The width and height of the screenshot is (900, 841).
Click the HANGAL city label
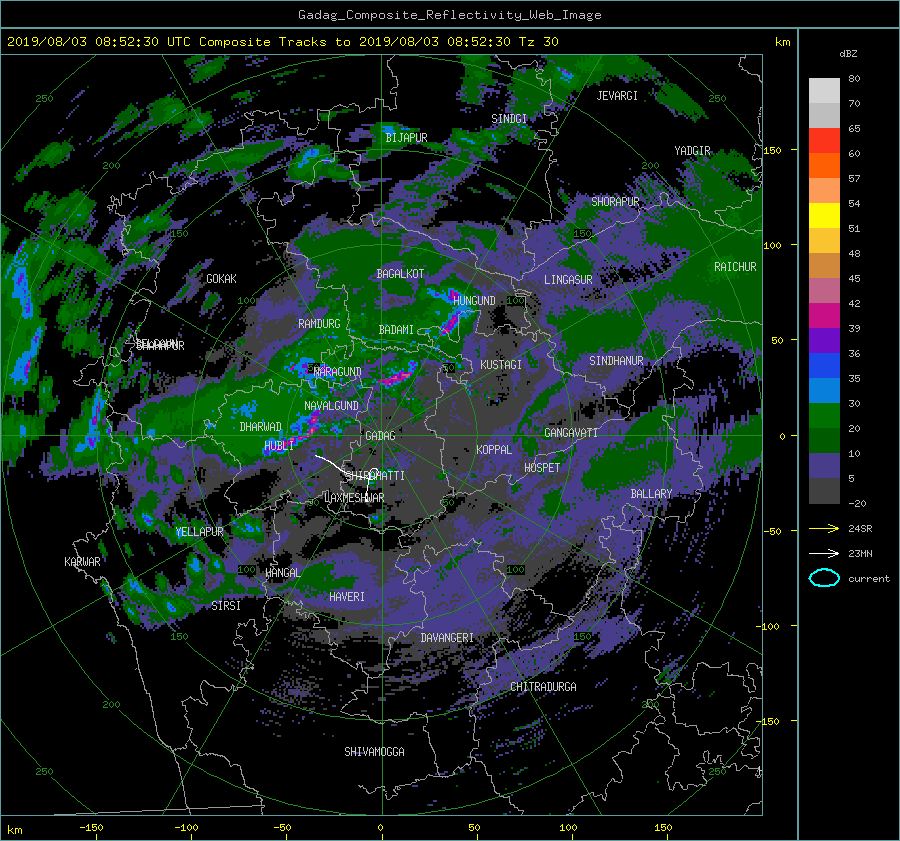click(x=282, y=573)
